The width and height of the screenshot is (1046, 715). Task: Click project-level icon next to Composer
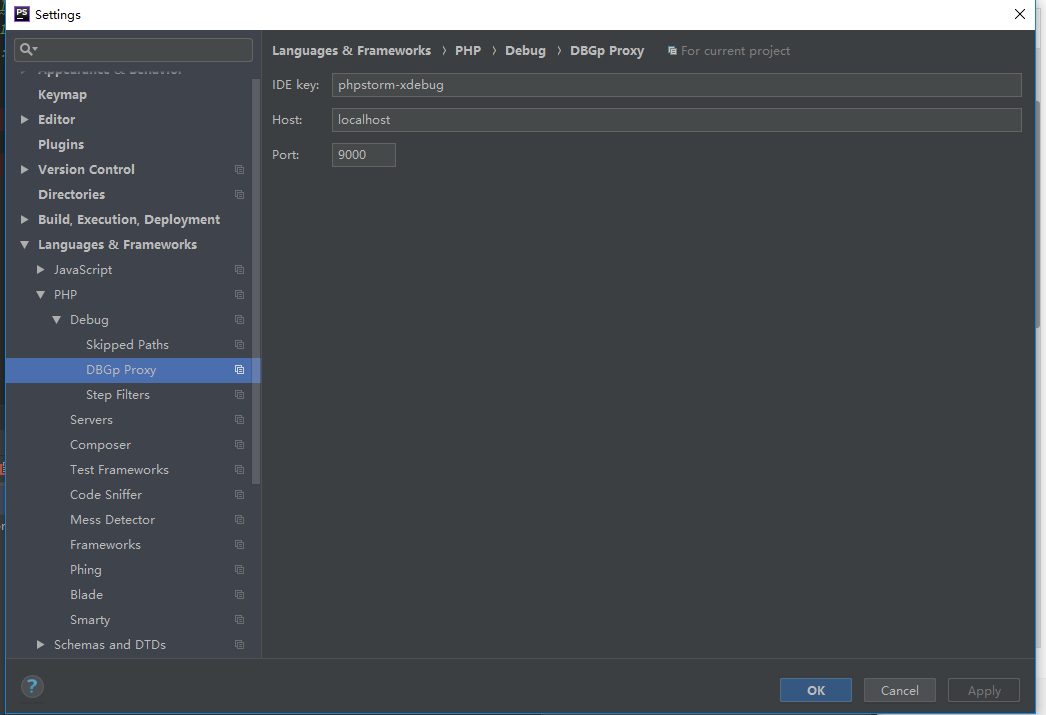click(x=239, y=445)
